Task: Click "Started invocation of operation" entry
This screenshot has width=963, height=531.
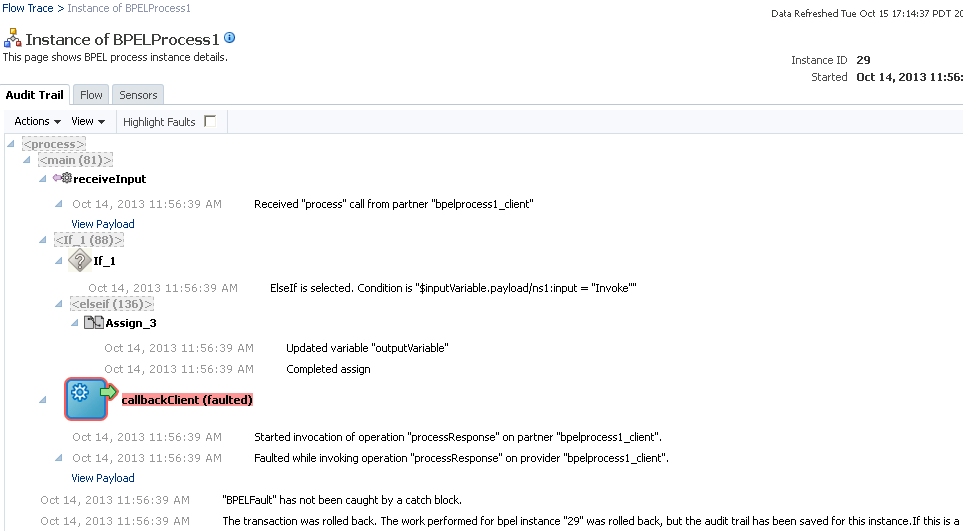Action: click(458, 437)
